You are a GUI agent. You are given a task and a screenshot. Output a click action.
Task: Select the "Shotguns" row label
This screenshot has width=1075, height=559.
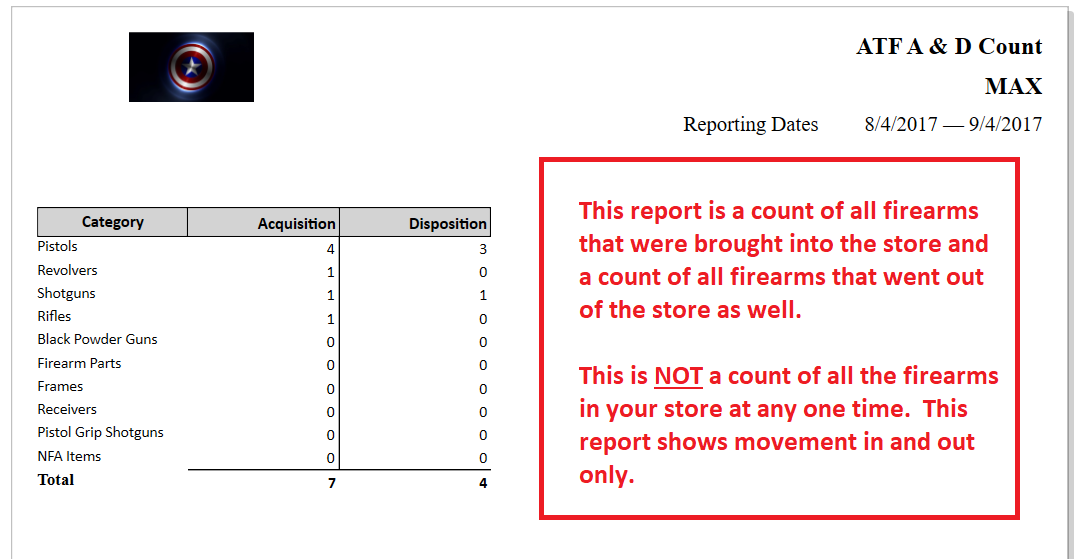coord(67,294)
